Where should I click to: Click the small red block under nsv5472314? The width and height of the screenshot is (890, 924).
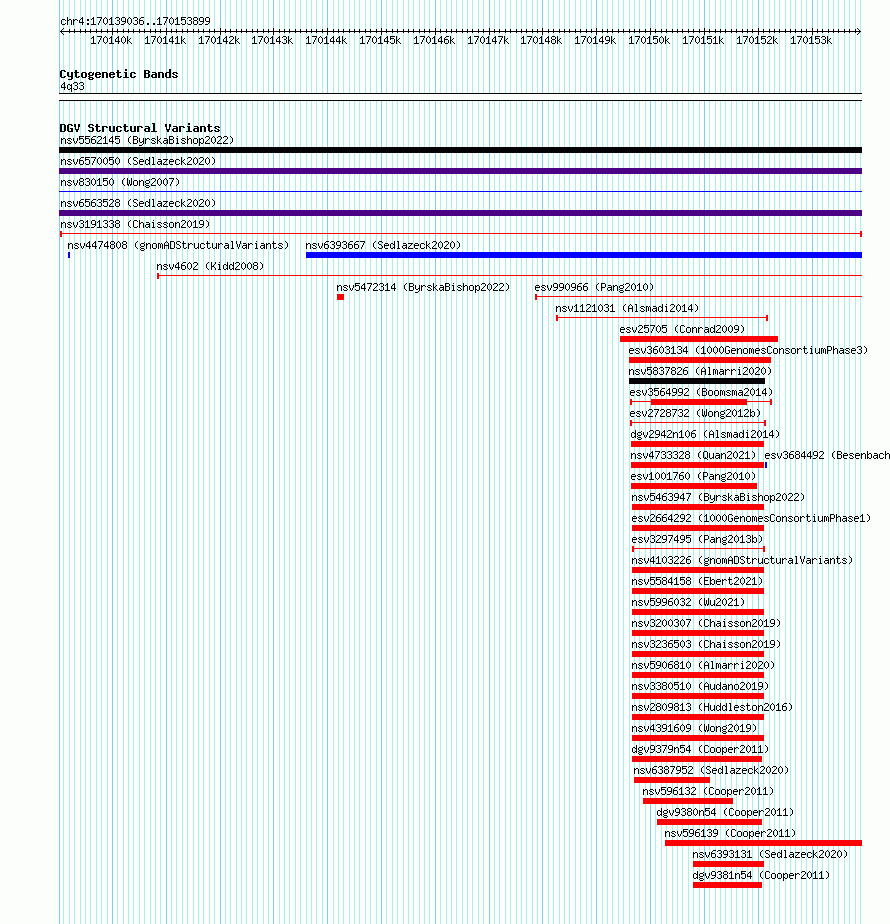[341, 297]
